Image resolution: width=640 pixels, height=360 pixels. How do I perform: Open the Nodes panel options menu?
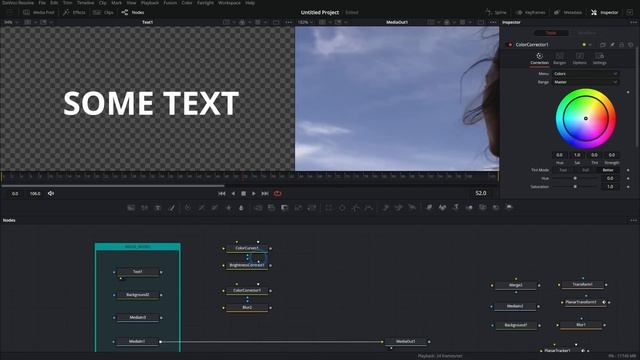click(633, 220)
